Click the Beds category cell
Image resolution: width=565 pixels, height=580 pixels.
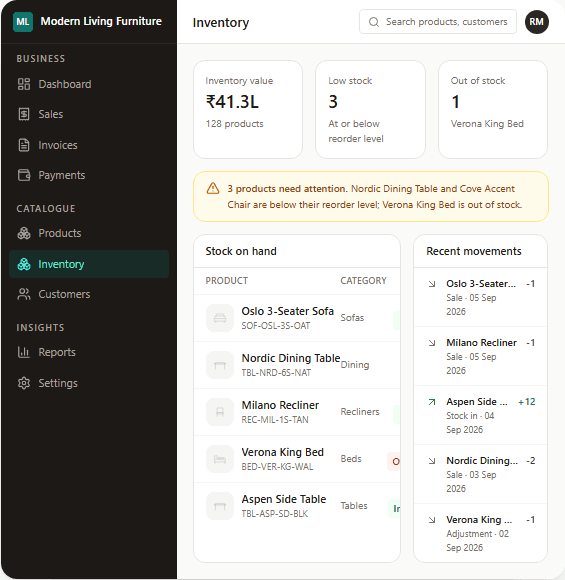coord(351,459)
